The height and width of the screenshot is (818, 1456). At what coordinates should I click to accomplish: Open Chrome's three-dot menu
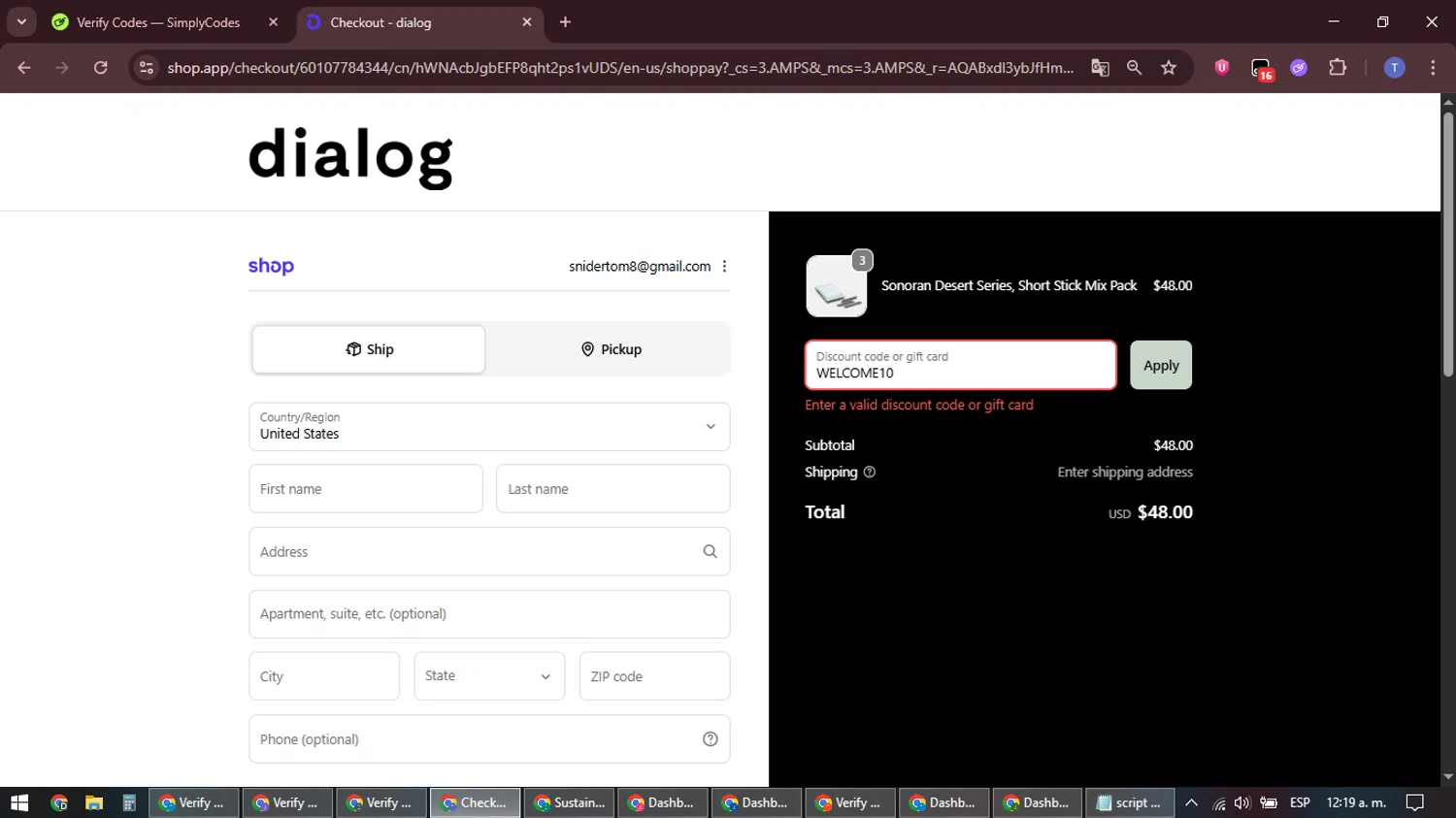(1433, 68)
